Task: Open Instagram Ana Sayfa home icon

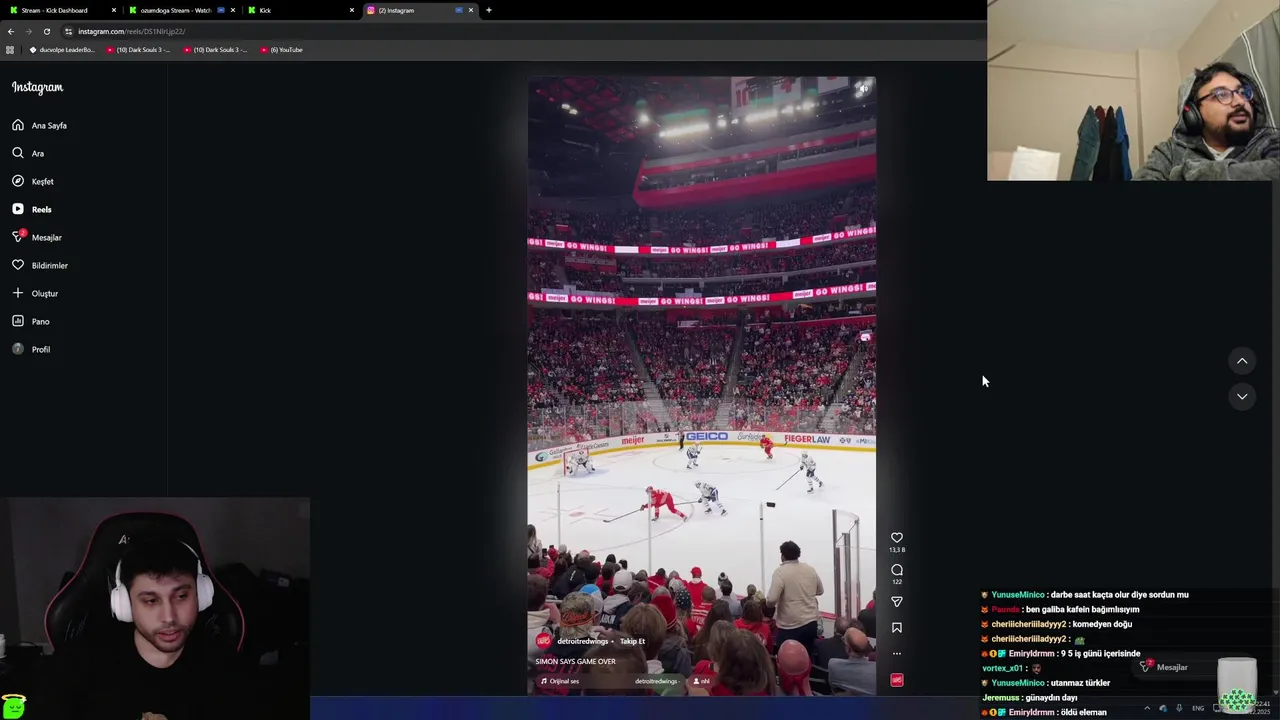Action: click(18, 125)
